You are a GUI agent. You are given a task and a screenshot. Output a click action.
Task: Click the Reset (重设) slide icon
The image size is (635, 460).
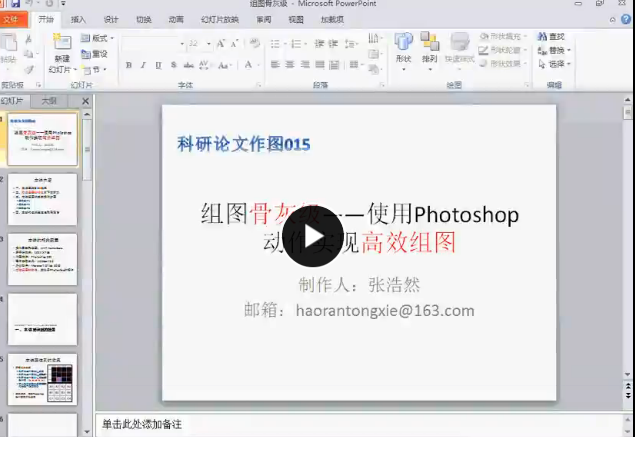[x=94, y=54]
